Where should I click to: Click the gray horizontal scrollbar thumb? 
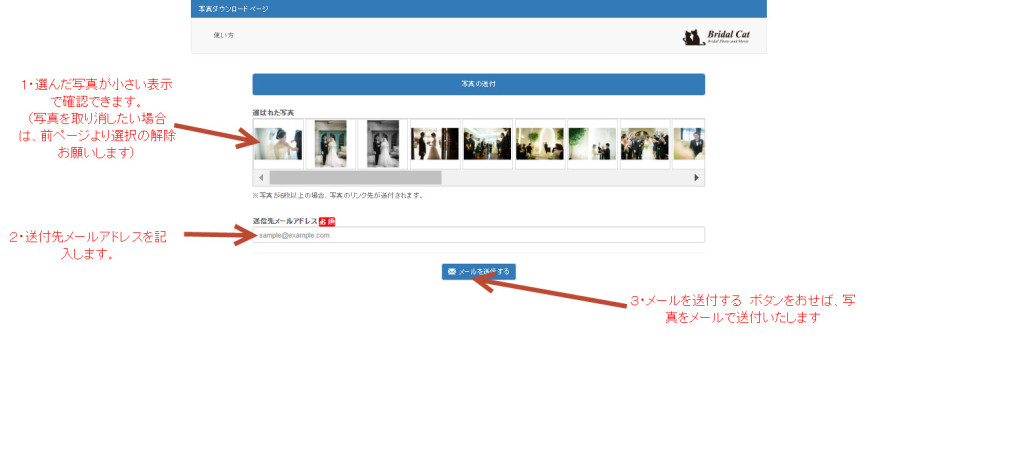[x=355, y=178]
